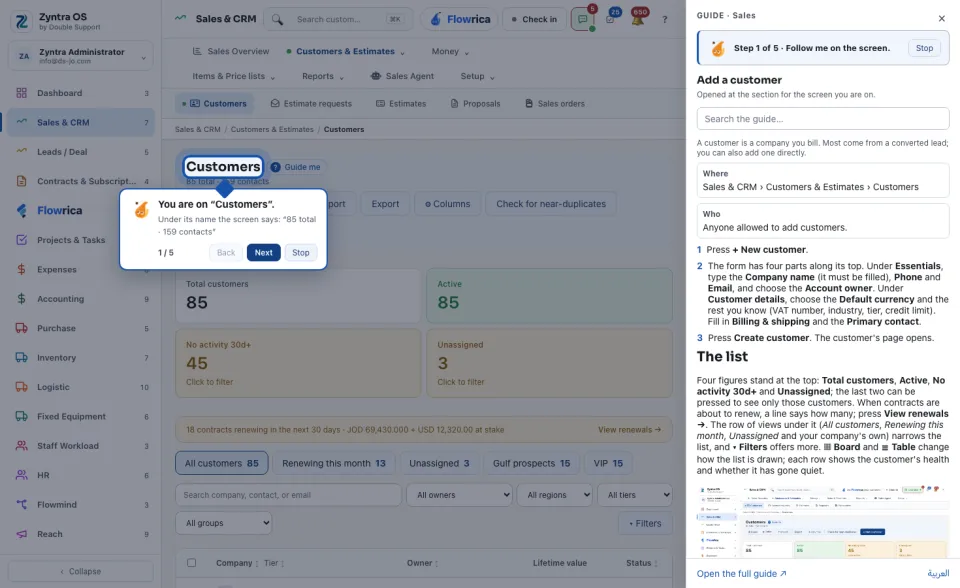Click the Staff Workload people icon

point(21,446)
